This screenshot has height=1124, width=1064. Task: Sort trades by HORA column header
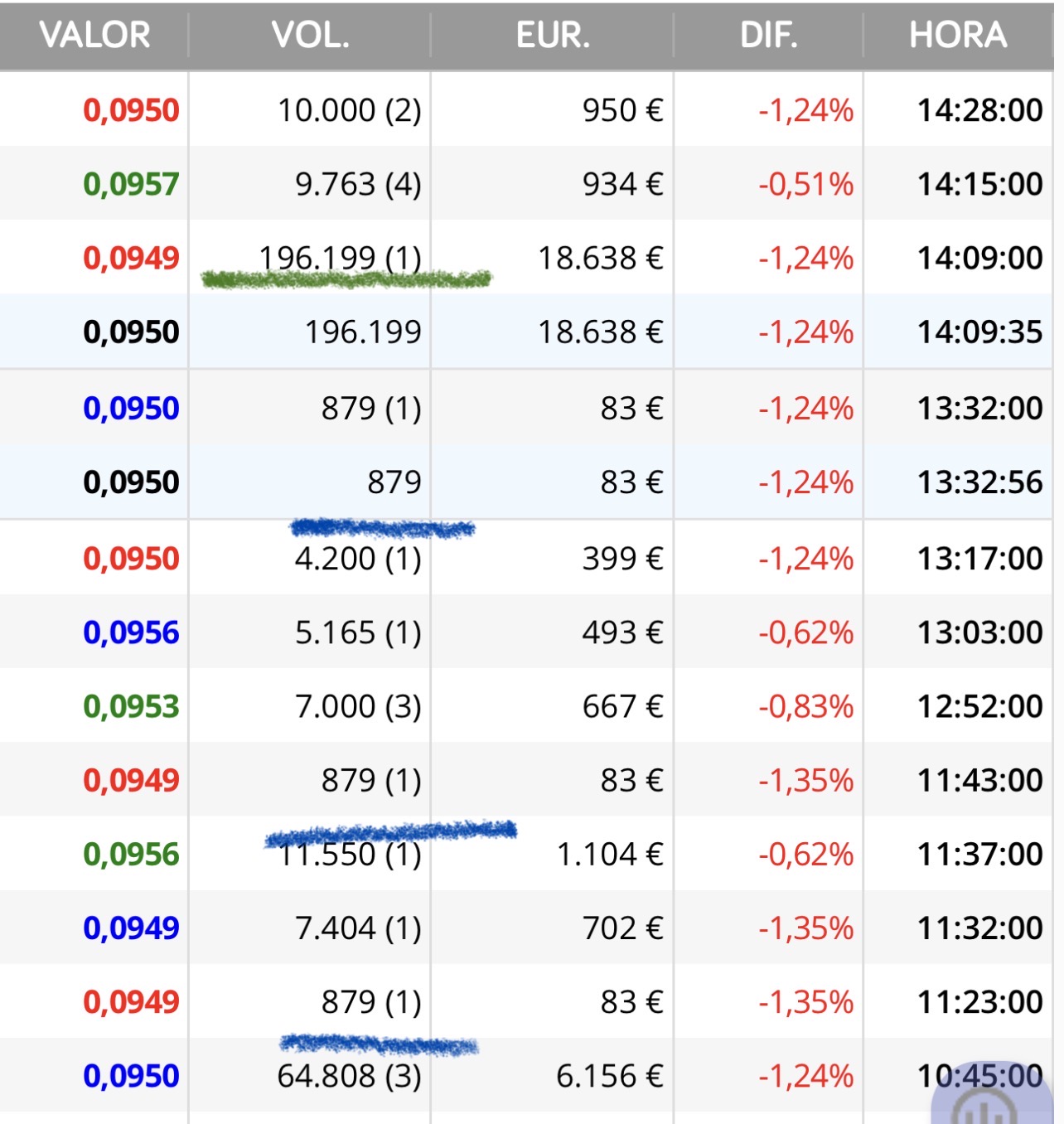pos(957,36)
